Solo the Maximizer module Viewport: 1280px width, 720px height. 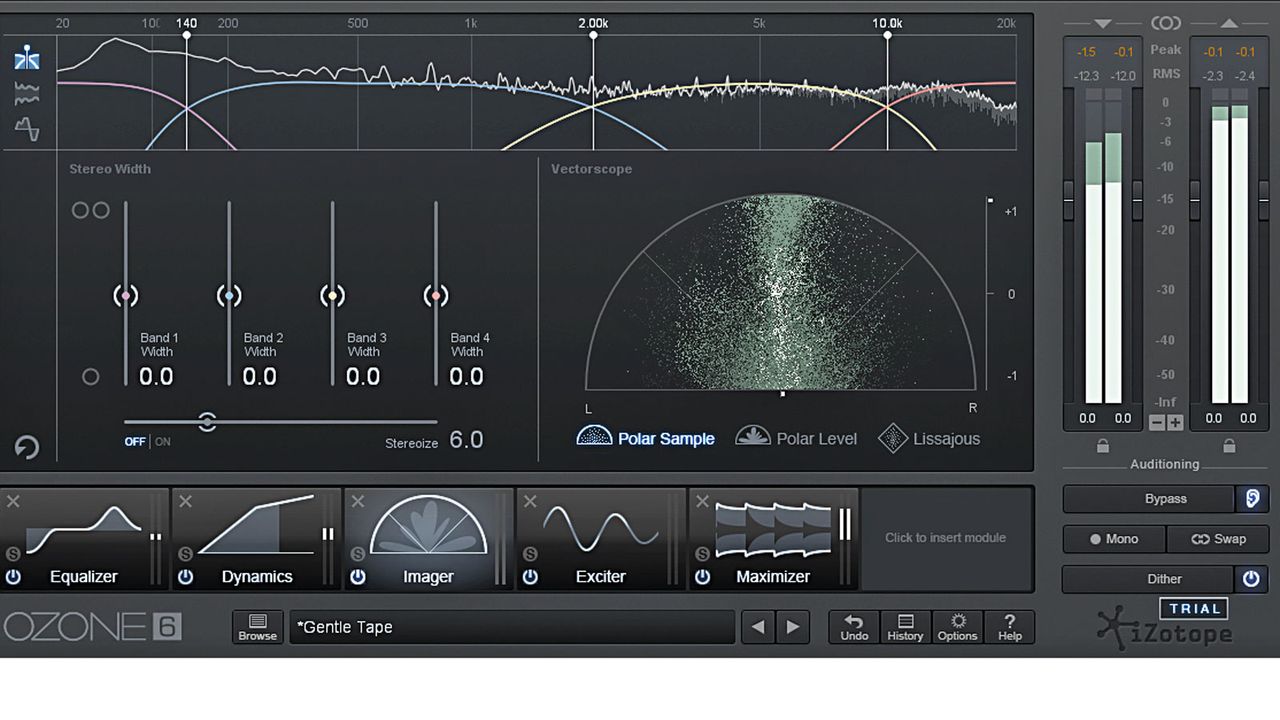coord(702,553)
